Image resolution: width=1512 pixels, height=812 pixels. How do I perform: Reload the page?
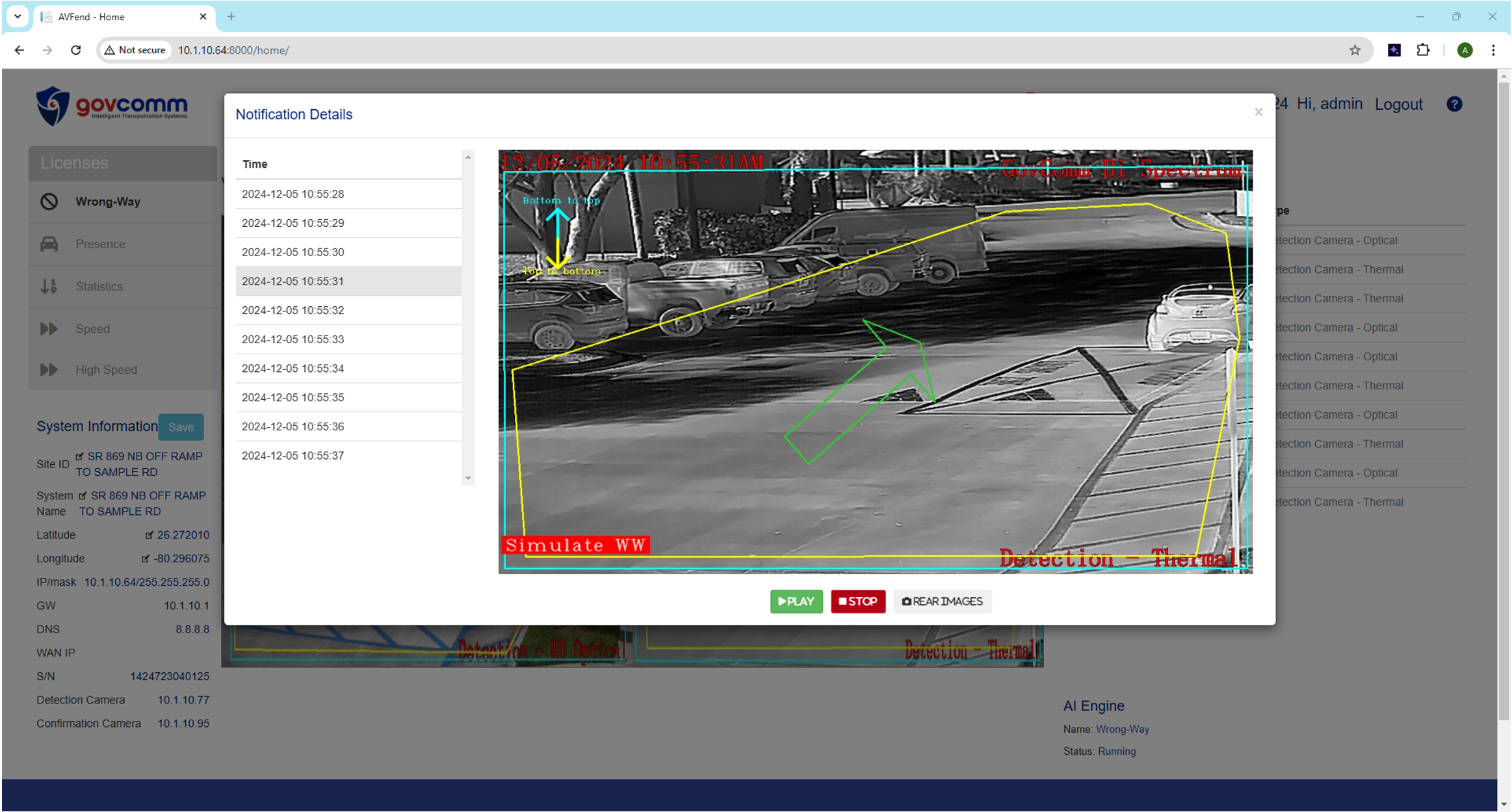tap(76, 50)
